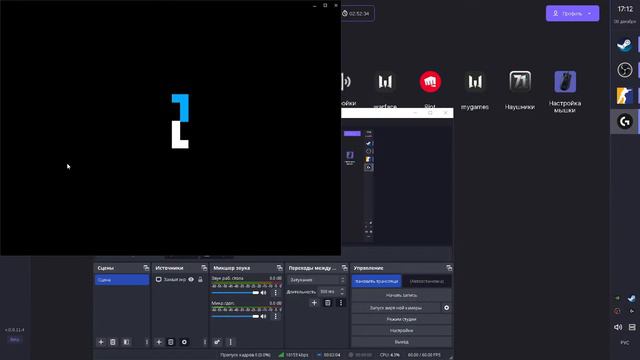Undock the Сцены panel
Viewport: 640px width, 360px height.
coord(146,268)
